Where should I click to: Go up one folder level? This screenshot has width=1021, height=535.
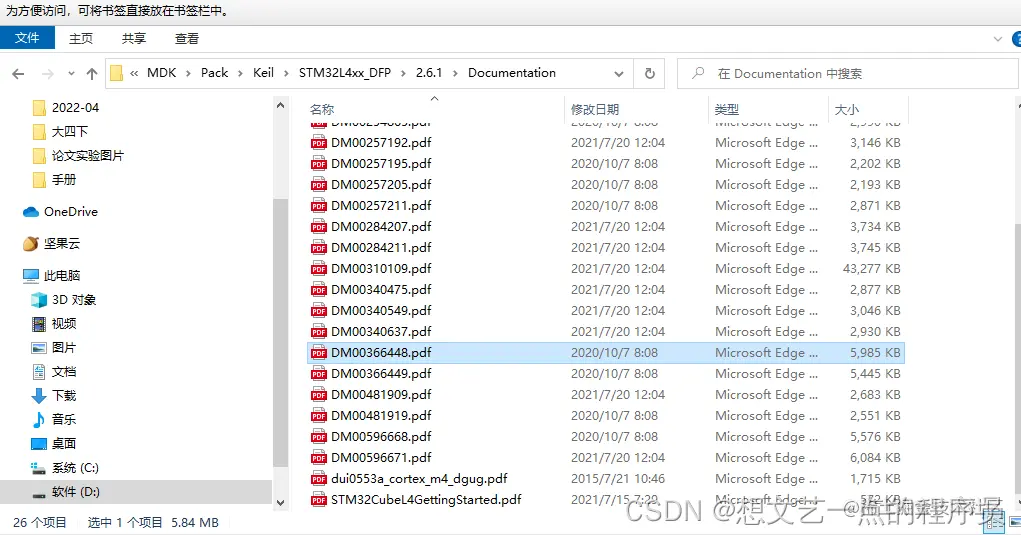click(92, 74)
